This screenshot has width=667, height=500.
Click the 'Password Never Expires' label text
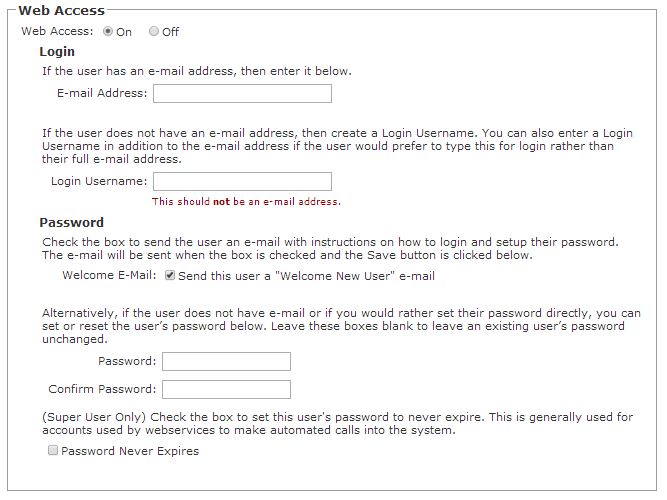[x=130, y=451]
